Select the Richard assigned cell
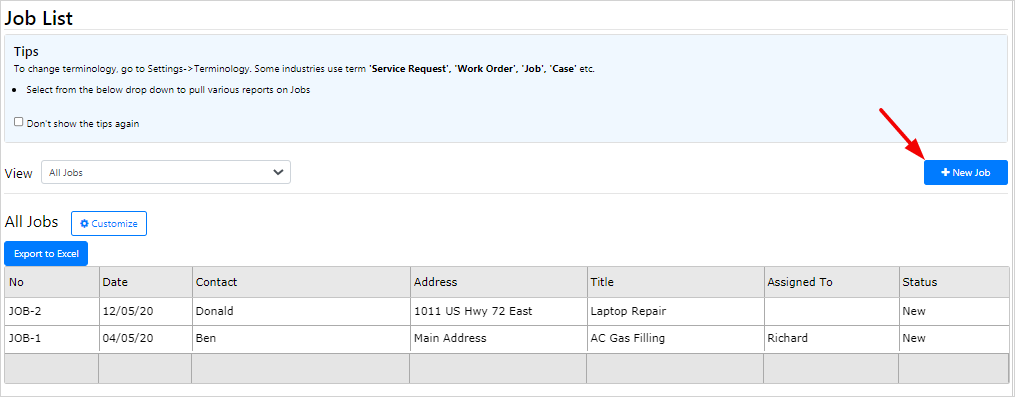The image size is (1015, 397). [831, 339]
